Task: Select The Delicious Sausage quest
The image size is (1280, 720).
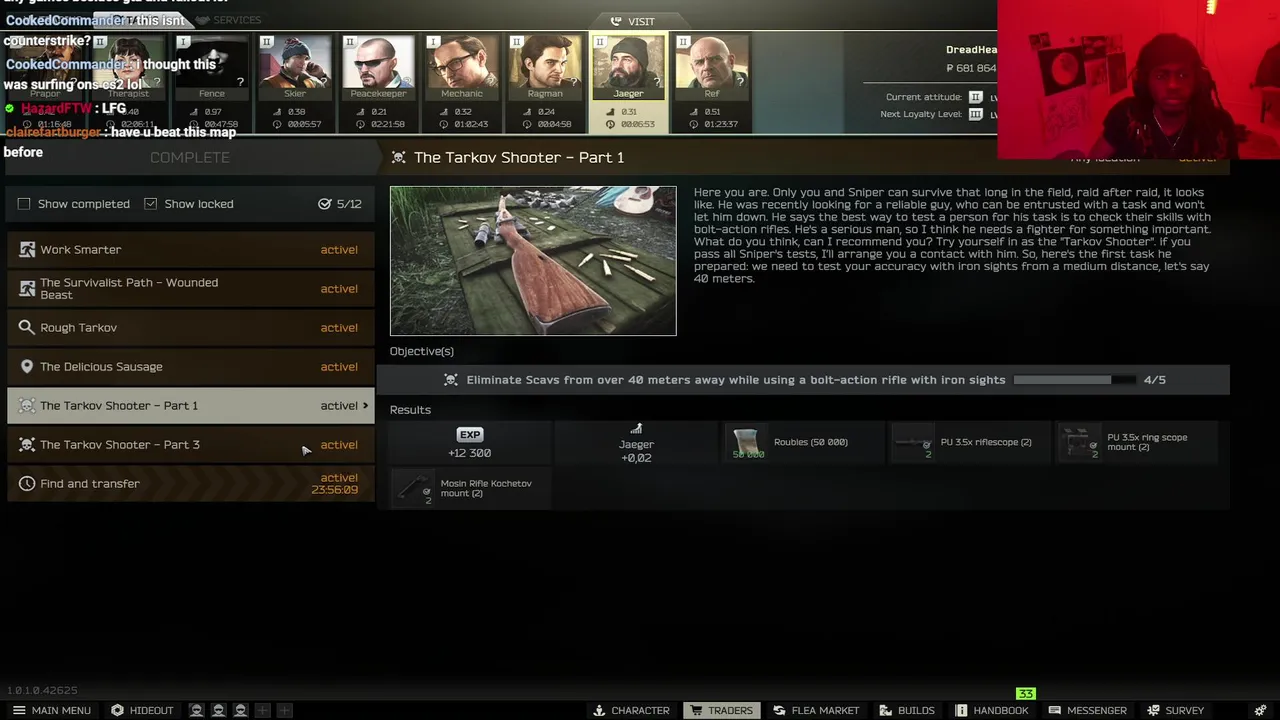Action: click(x=191, y=367)
